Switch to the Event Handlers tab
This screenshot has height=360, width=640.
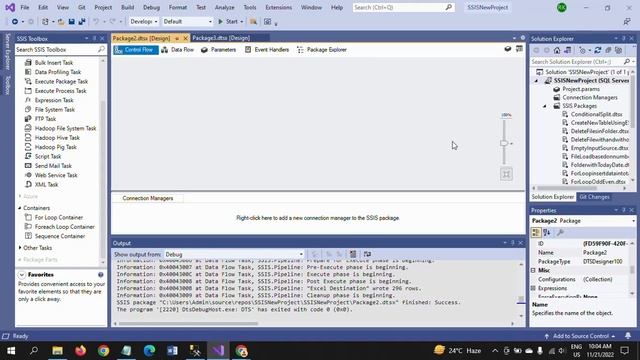[x=267, y=50]
